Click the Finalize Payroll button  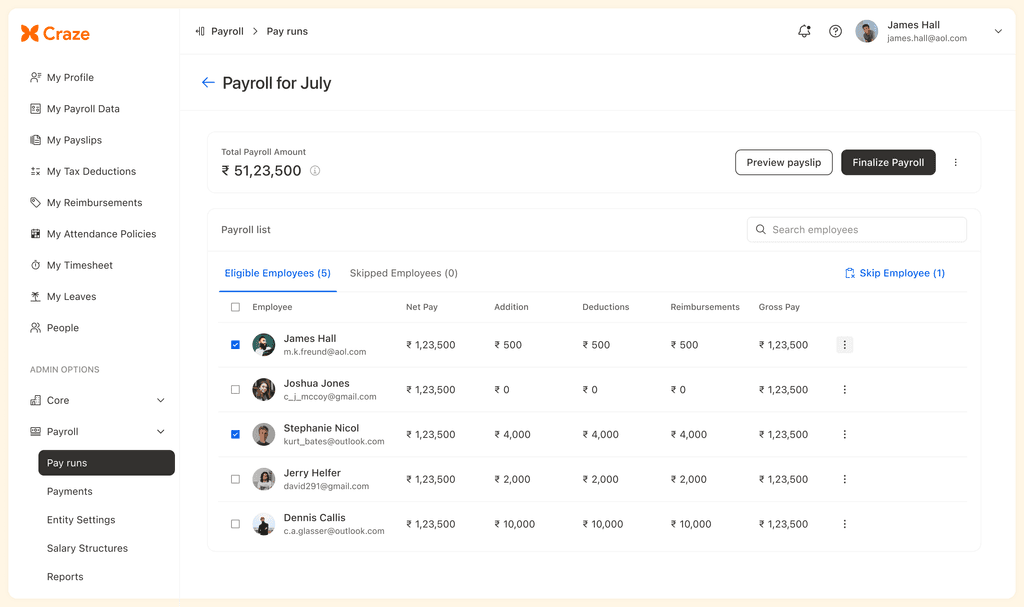(x=888, y=163)
